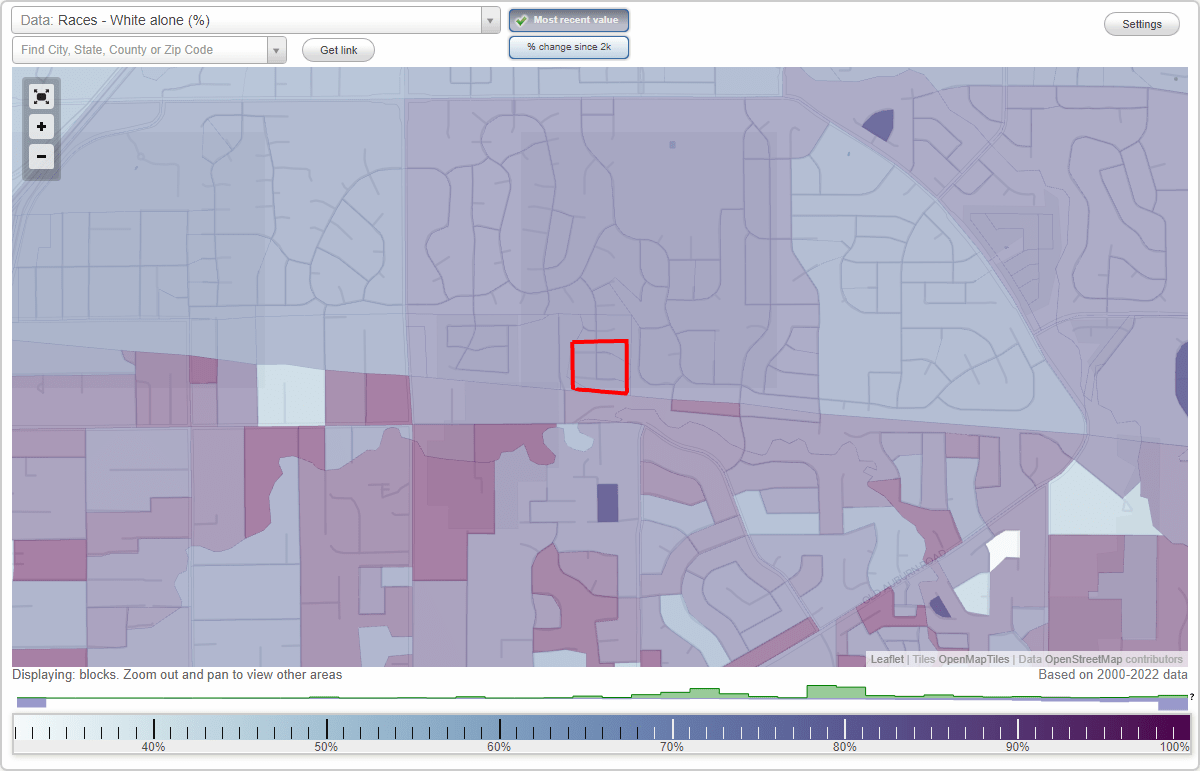Click the zoom in icon on the map
Viewport: 1200px width, 771px height.
[41, 127]
